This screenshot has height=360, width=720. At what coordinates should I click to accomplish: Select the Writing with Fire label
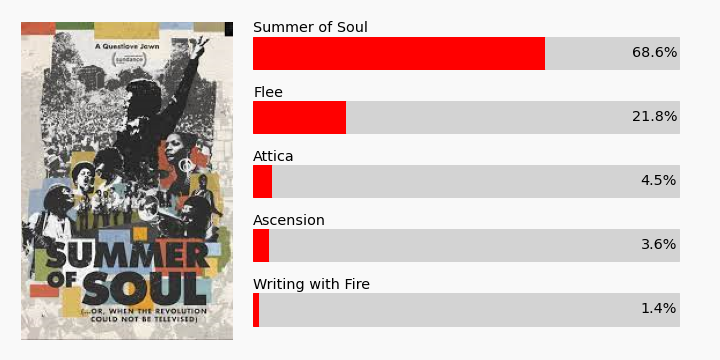[x=311, y=285]
